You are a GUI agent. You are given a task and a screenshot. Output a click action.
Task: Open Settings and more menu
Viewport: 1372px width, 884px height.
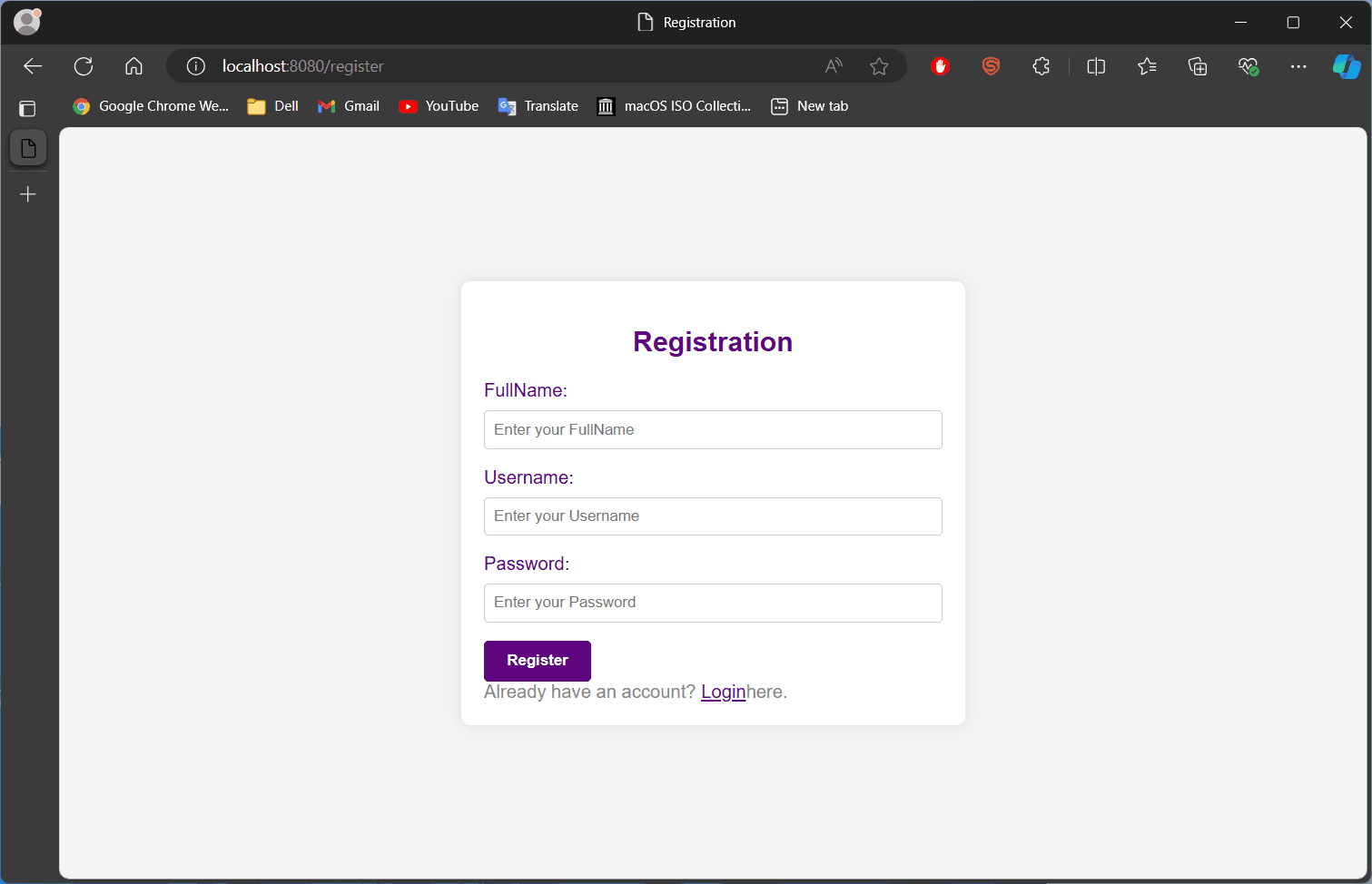point(1298,65)
